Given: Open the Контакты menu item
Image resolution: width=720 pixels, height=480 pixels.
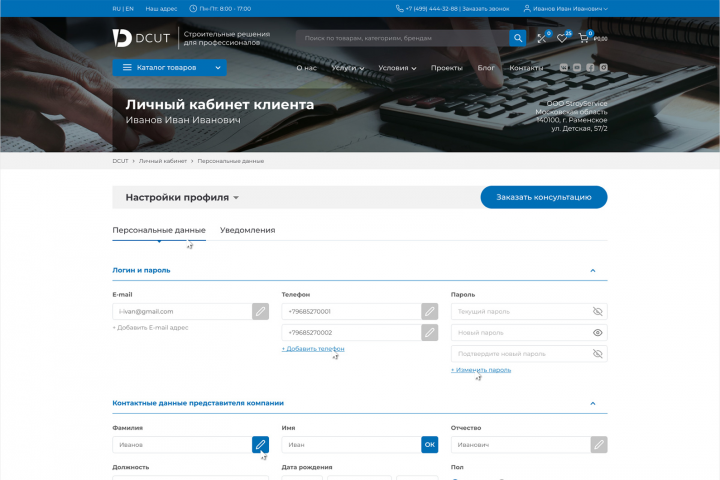Looking at the screenshot, I should pyautogui.click(x=526, y=68).
